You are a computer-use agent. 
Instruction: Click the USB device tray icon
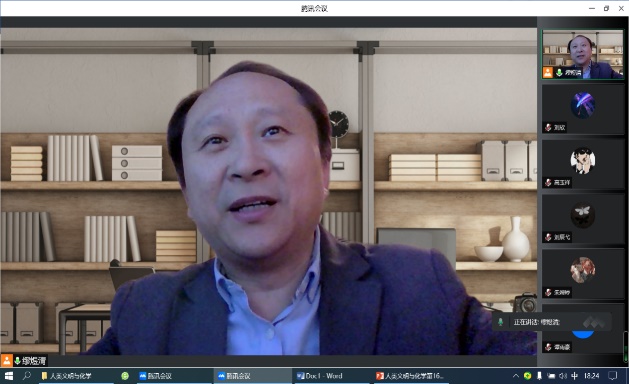540,376
